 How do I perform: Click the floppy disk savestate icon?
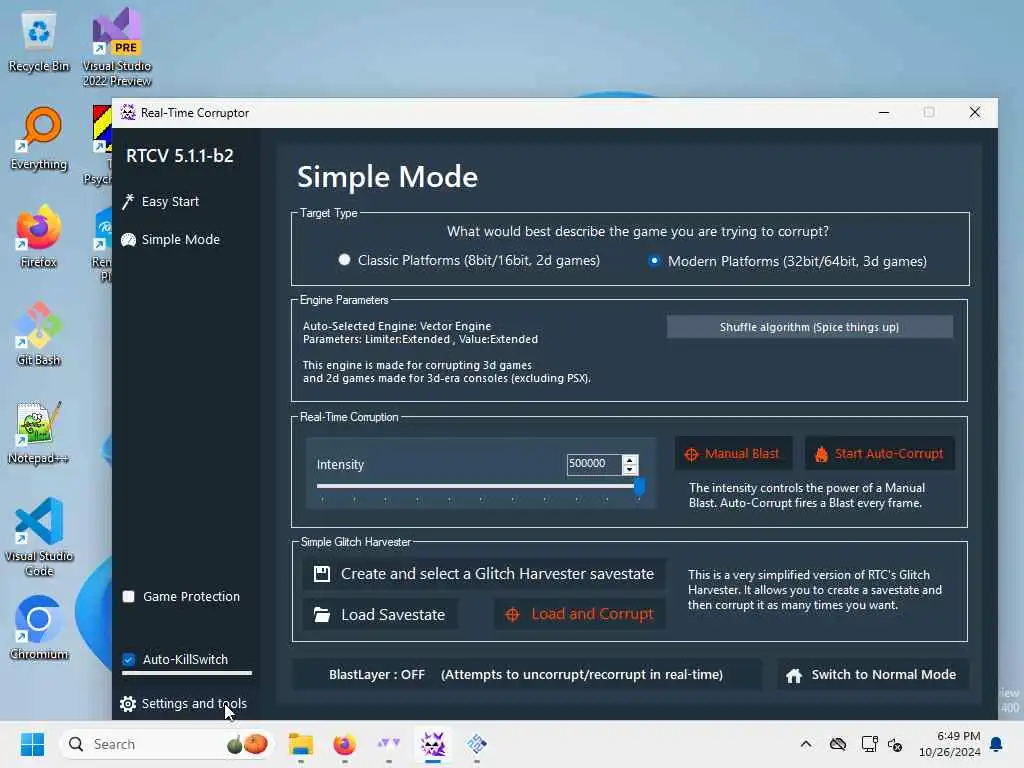click(x=322, y=574)
